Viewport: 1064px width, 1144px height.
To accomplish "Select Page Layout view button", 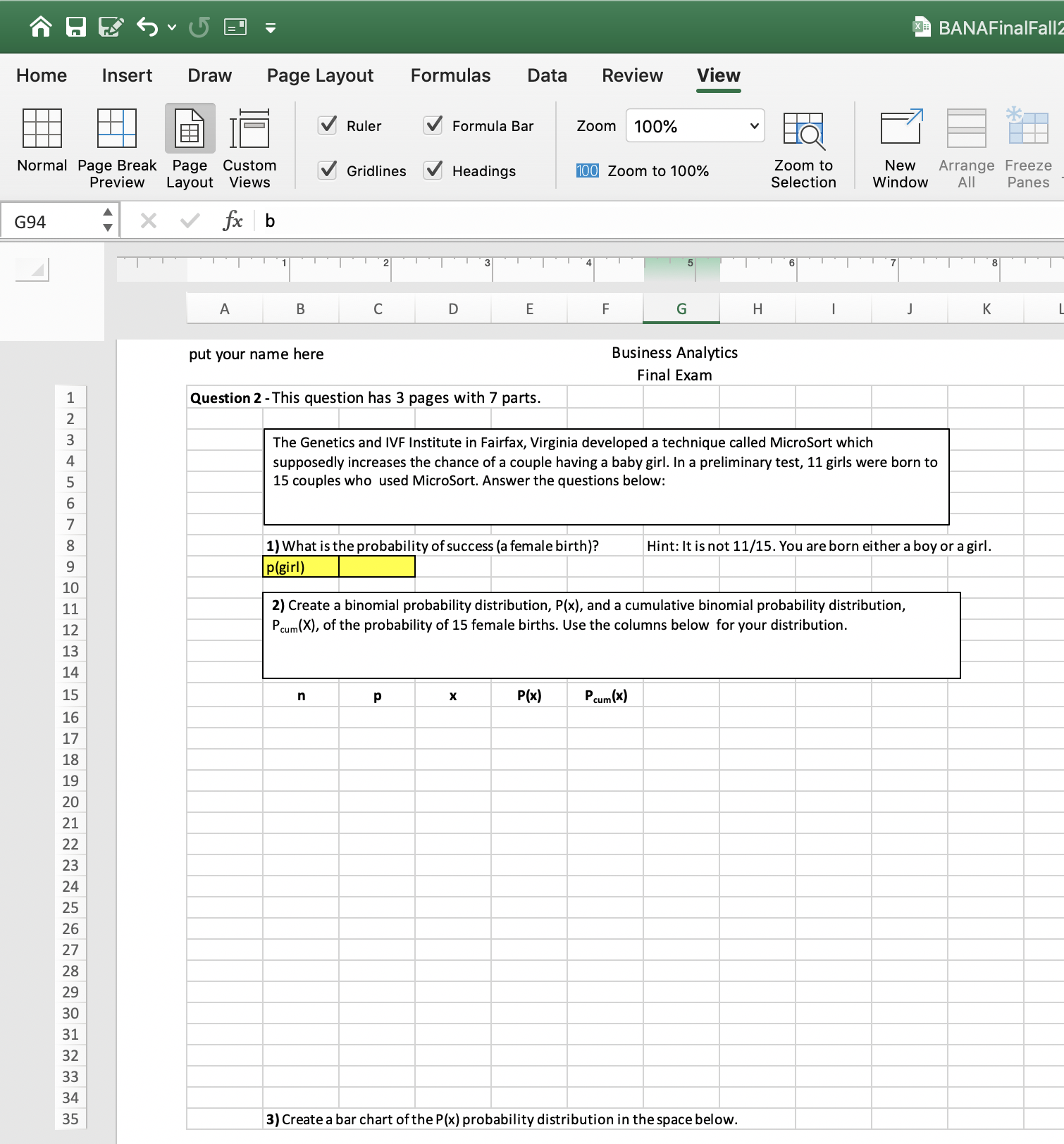I will pyautogui.click(x=190, y=146).
